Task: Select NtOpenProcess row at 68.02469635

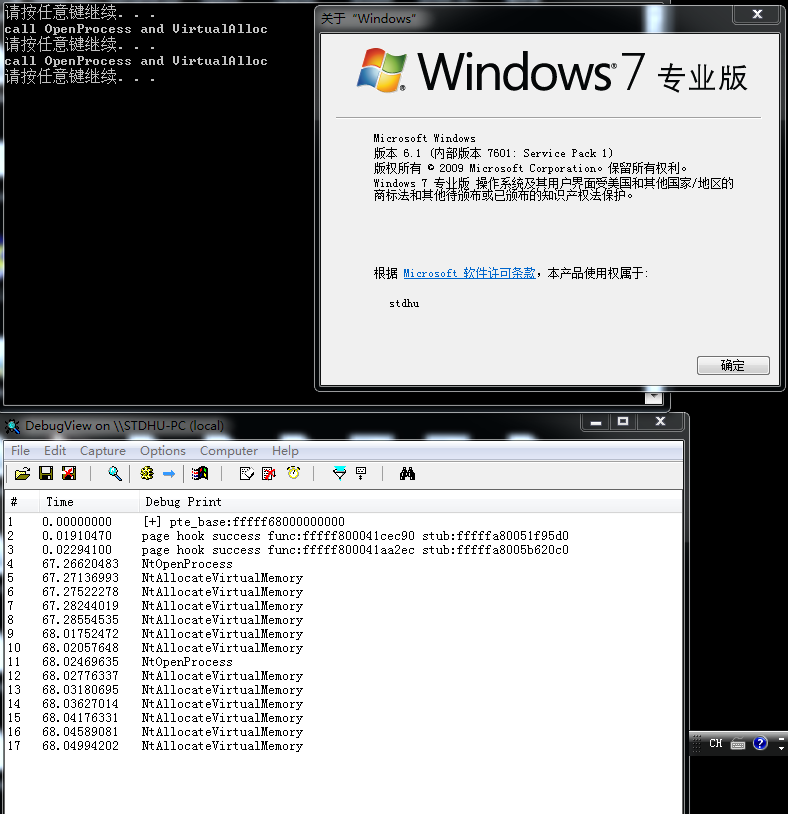Action: [343, 662]
